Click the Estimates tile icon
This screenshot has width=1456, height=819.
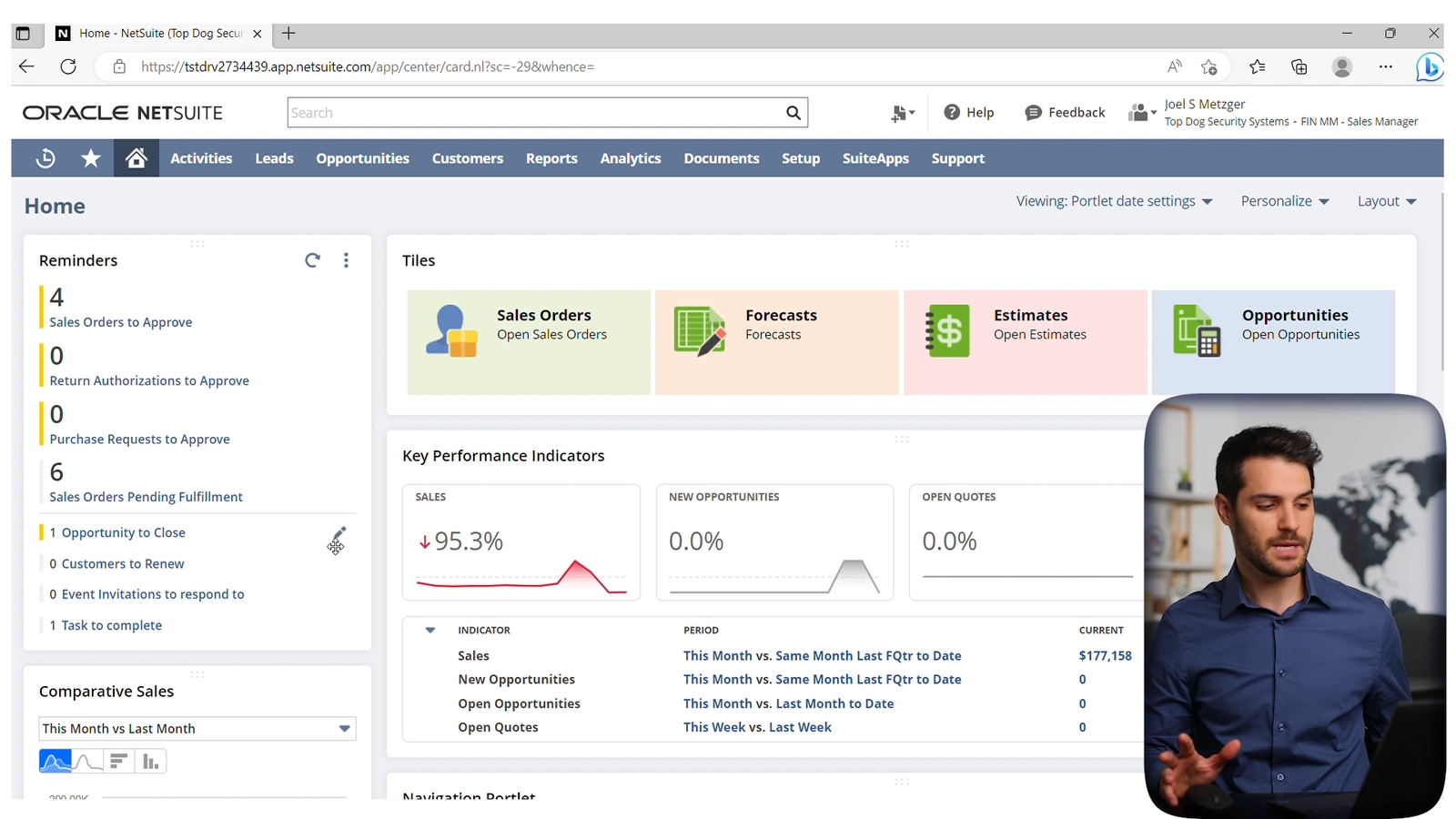coord(948,331)
